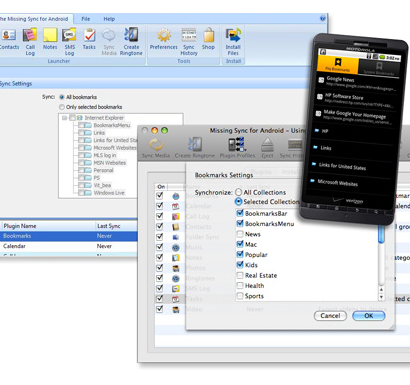
Task: Open the Tasks launcher icon
Action: pyautogui.click(x=89, y=39)
